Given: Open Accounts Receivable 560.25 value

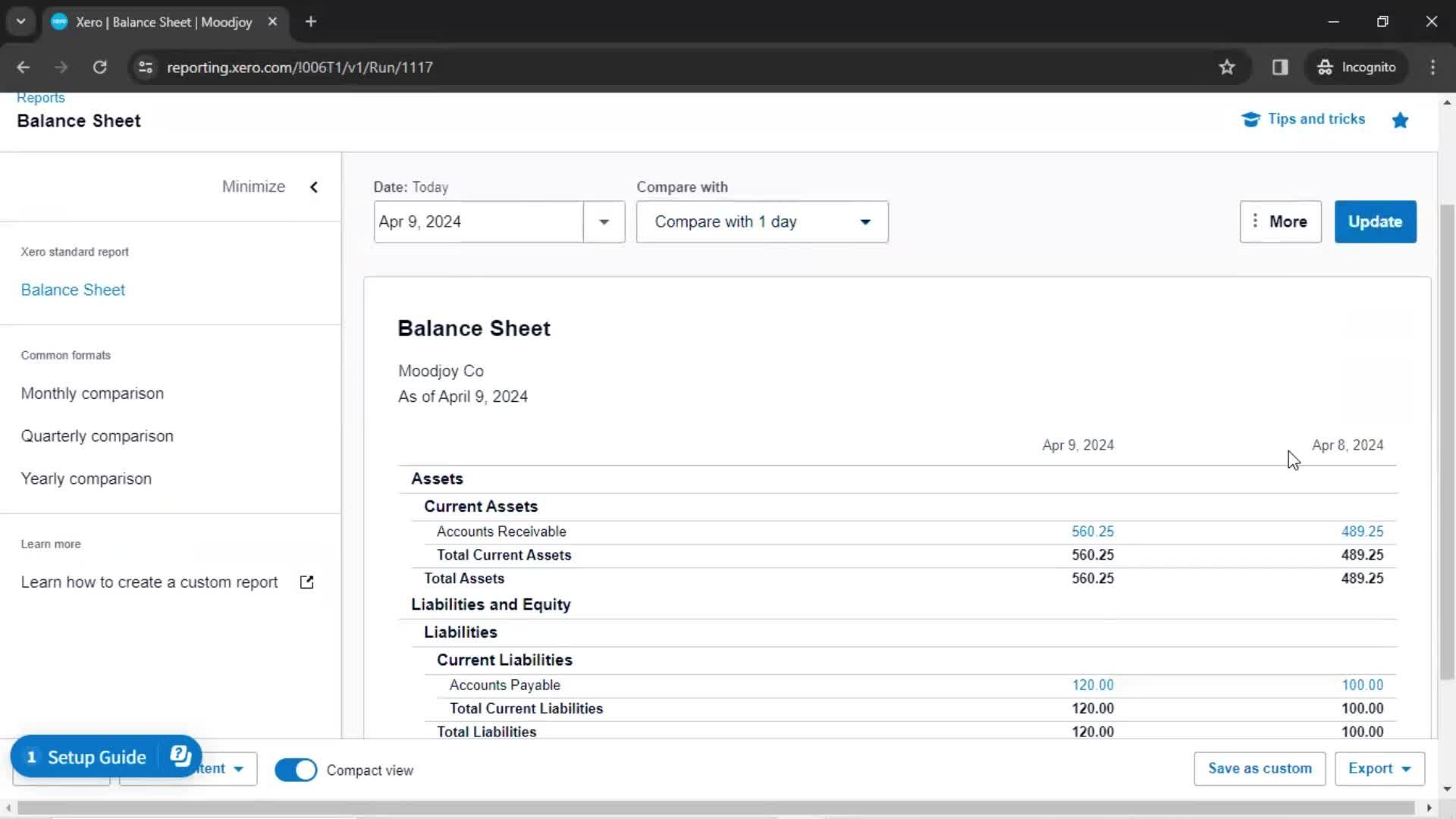Looking at the screenshot, I should (x=1092, y=532).
